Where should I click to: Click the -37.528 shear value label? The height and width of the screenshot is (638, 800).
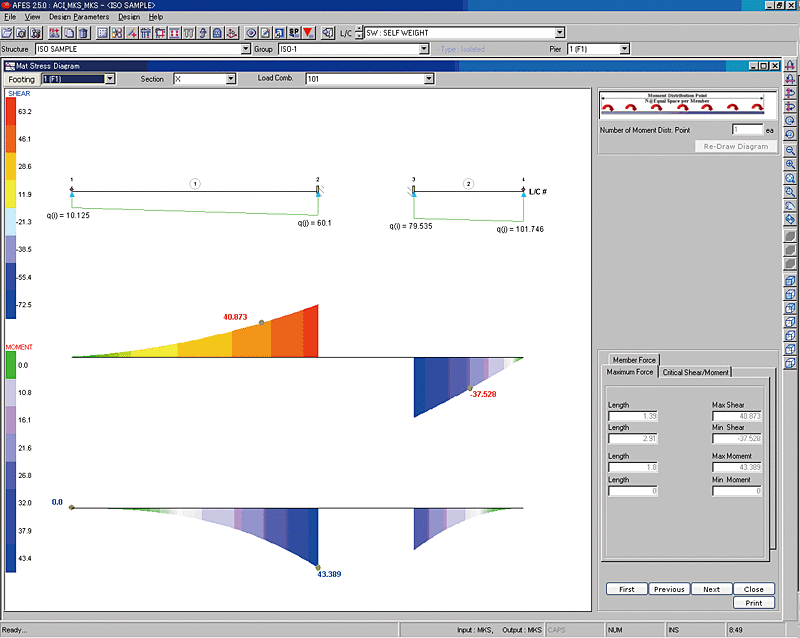pyautogui.click(x=483, y=394)
